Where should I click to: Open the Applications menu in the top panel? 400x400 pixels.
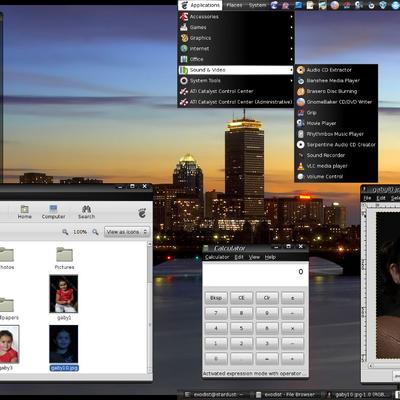pyautogui.click(x=200, y=5)
